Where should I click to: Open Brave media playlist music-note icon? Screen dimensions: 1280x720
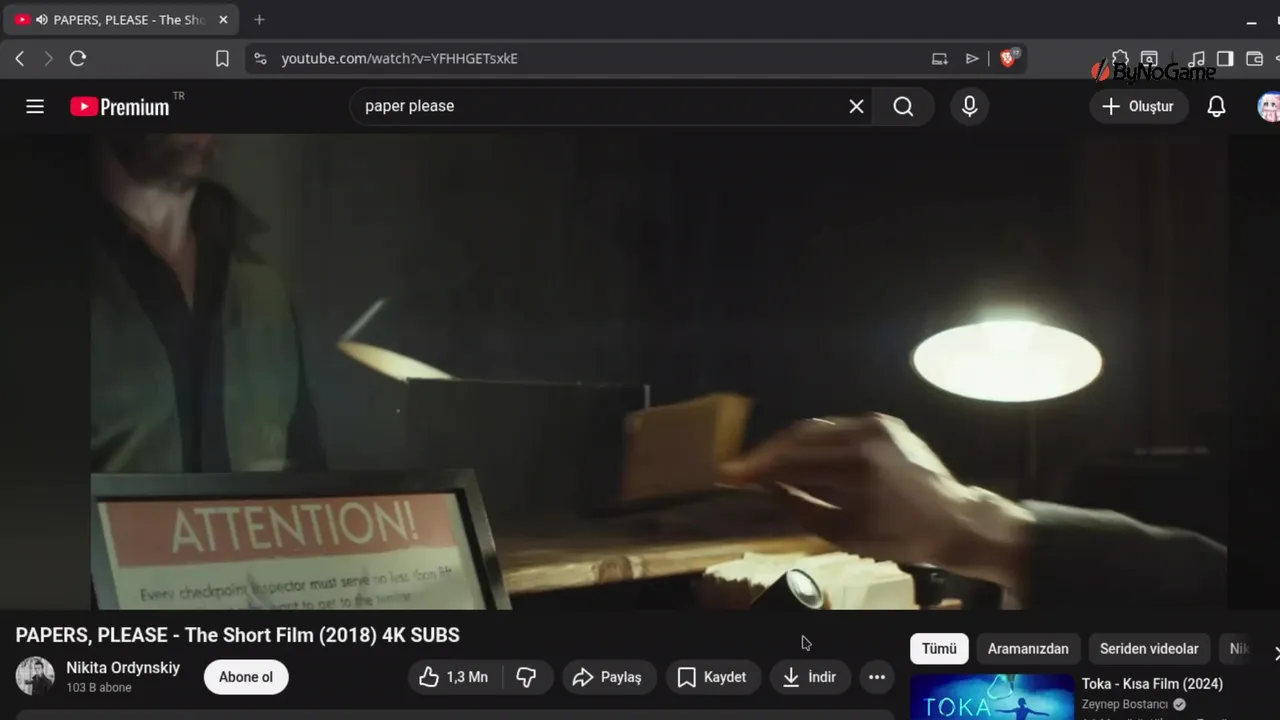(1197, 59)
